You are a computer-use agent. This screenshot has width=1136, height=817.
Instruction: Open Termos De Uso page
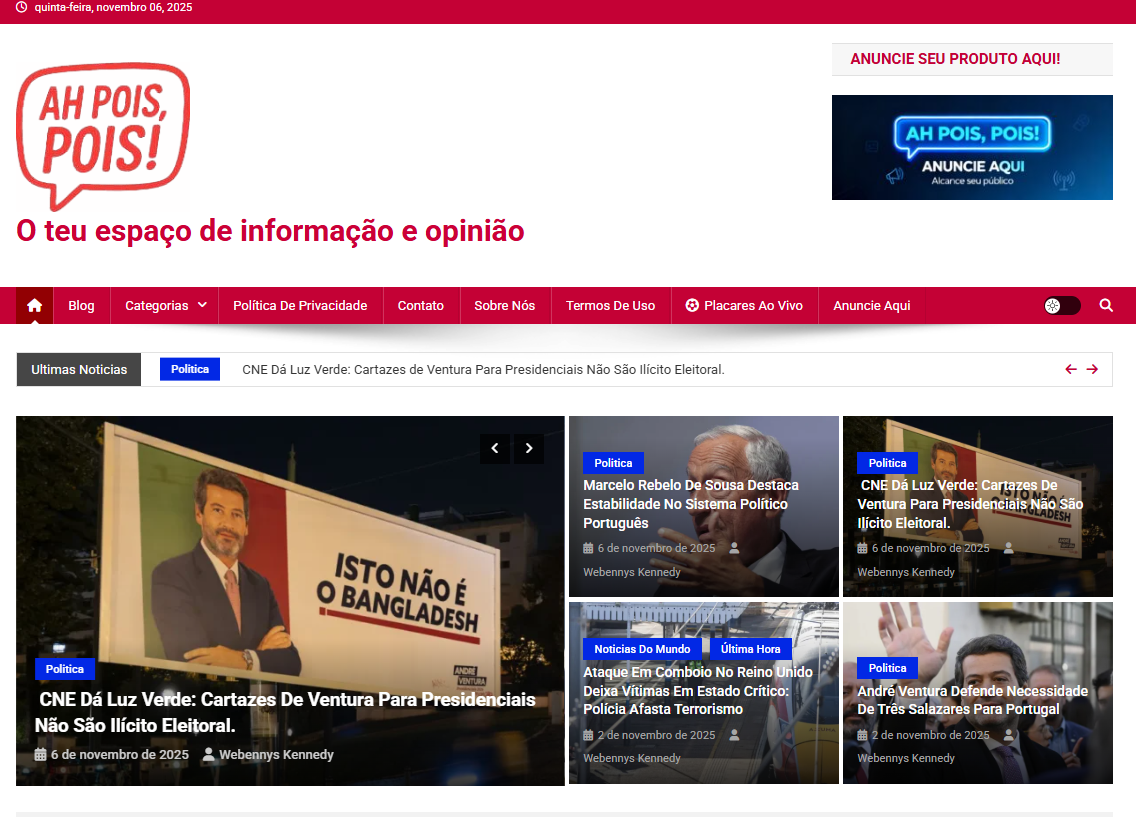610,306
